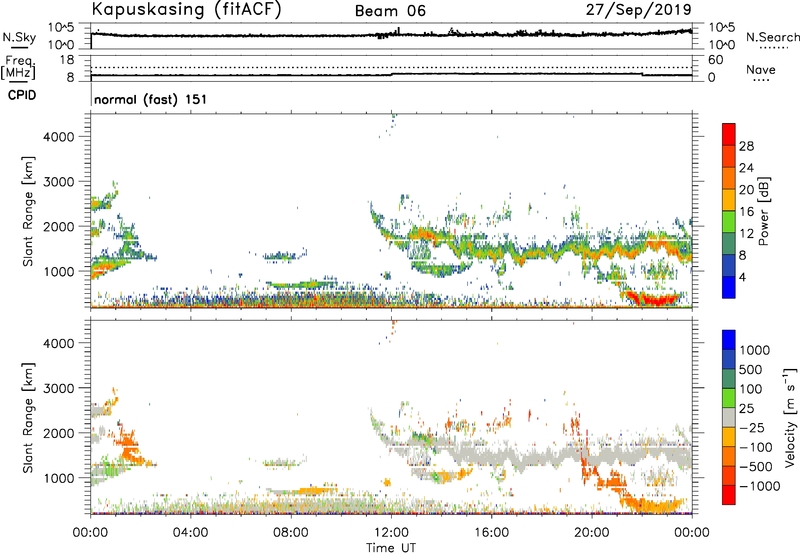The height and width of the screenshot is (554, 800).
Task: Click the 60 tick on Nave axis
Action: coord(715,60)
